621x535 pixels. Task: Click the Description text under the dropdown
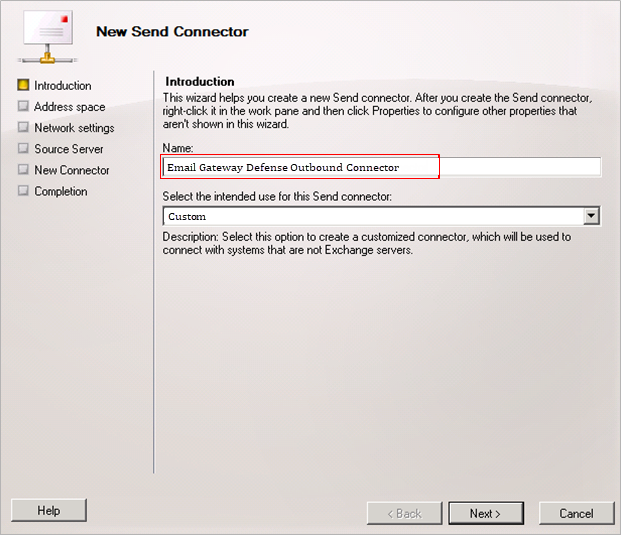367,243
